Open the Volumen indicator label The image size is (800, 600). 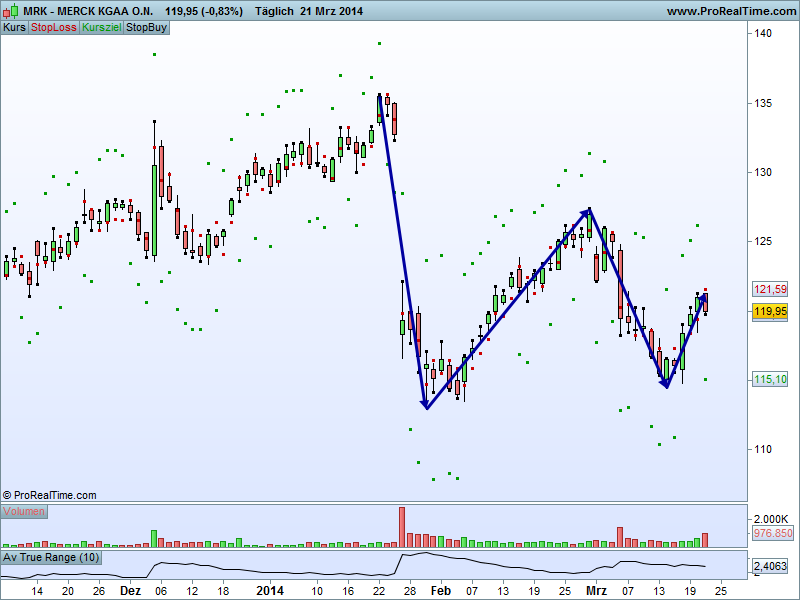pyautogui.click(x=24, y=511)
